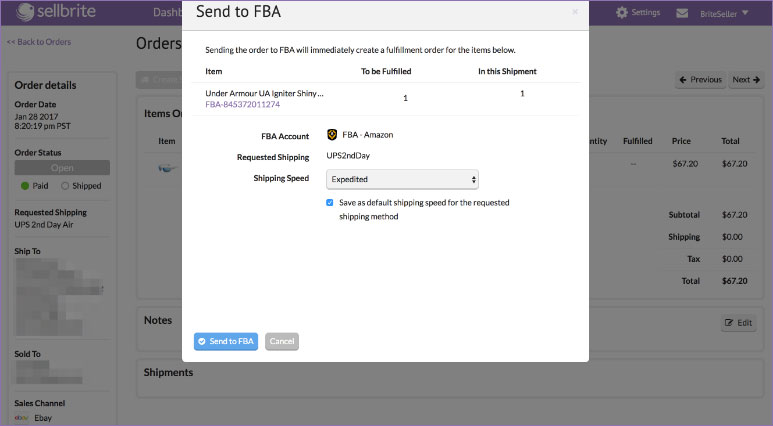Select the Shipped status radio
Screen dimensions: 773x426
click(65, 186)
